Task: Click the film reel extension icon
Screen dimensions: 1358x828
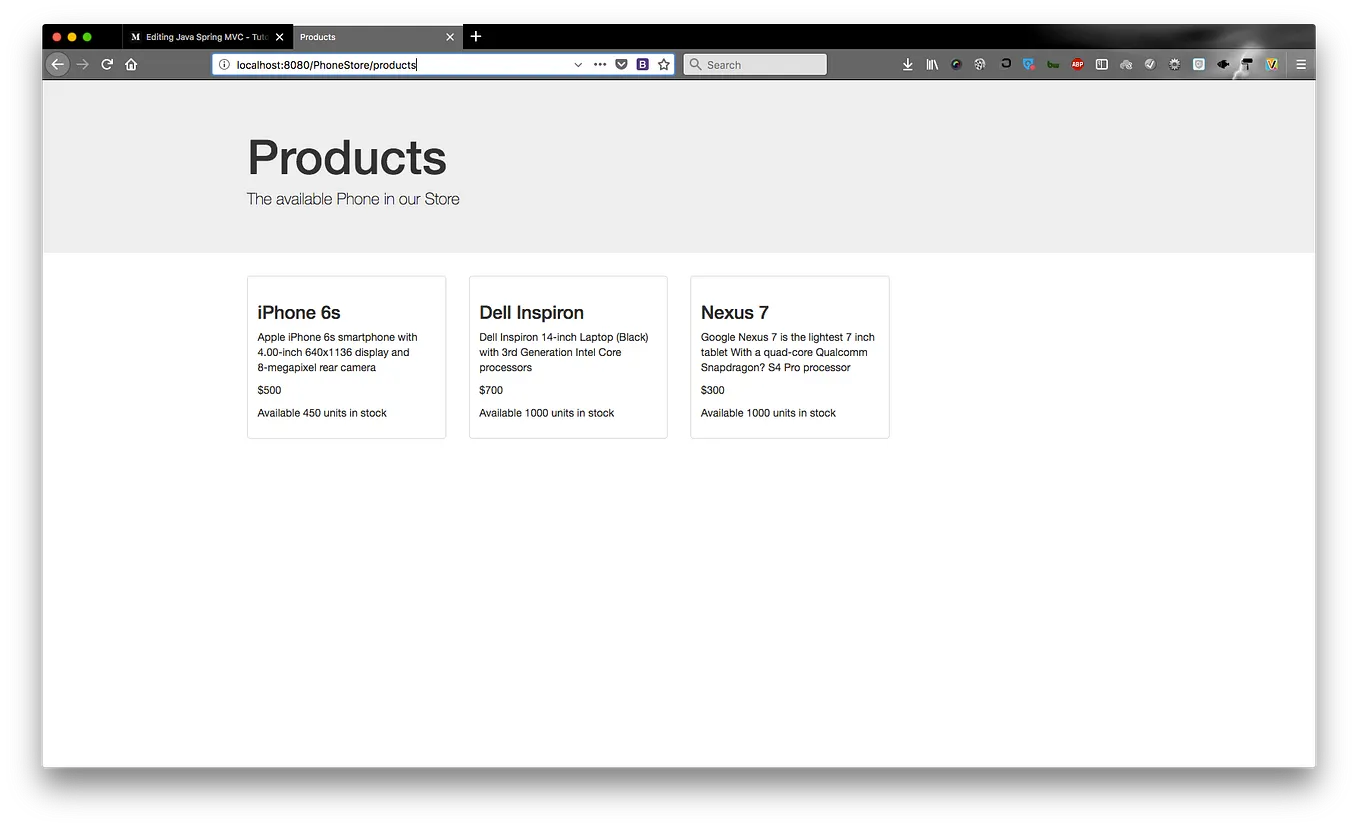Action: point(980,64)
